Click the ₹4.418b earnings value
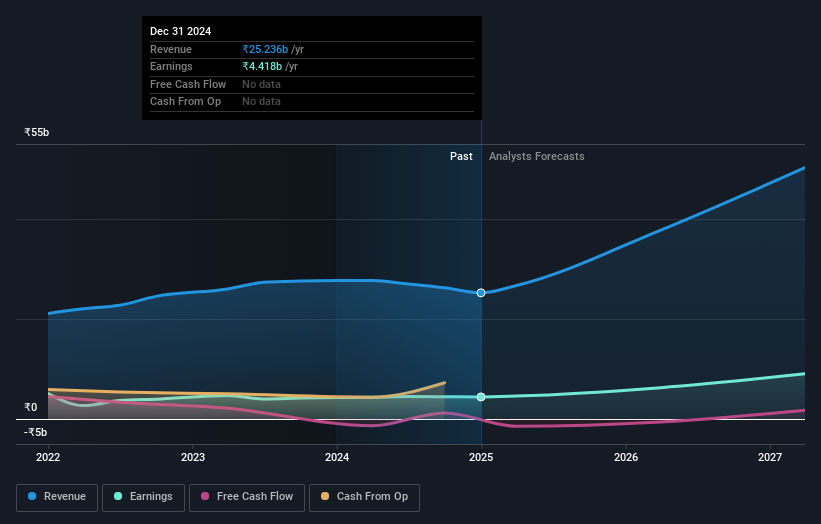 262,66
